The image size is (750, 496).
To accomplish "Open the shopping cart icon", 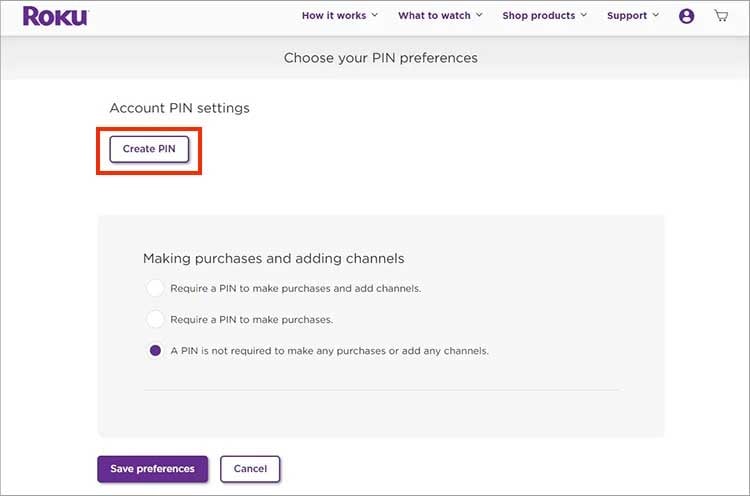I will pyautogui.click(x=721, y=16).
